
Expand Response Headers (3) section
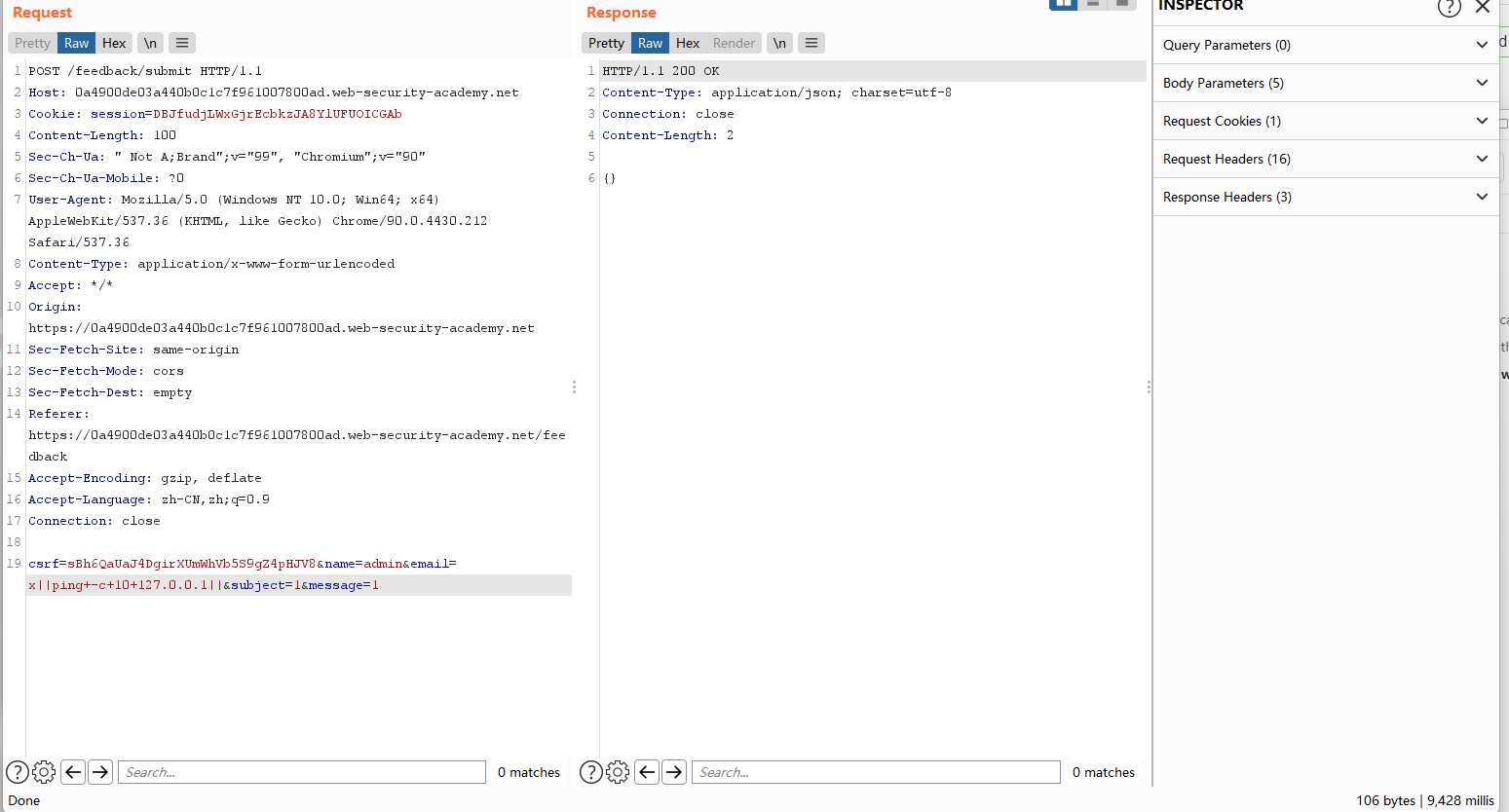tap(1325, 197)
